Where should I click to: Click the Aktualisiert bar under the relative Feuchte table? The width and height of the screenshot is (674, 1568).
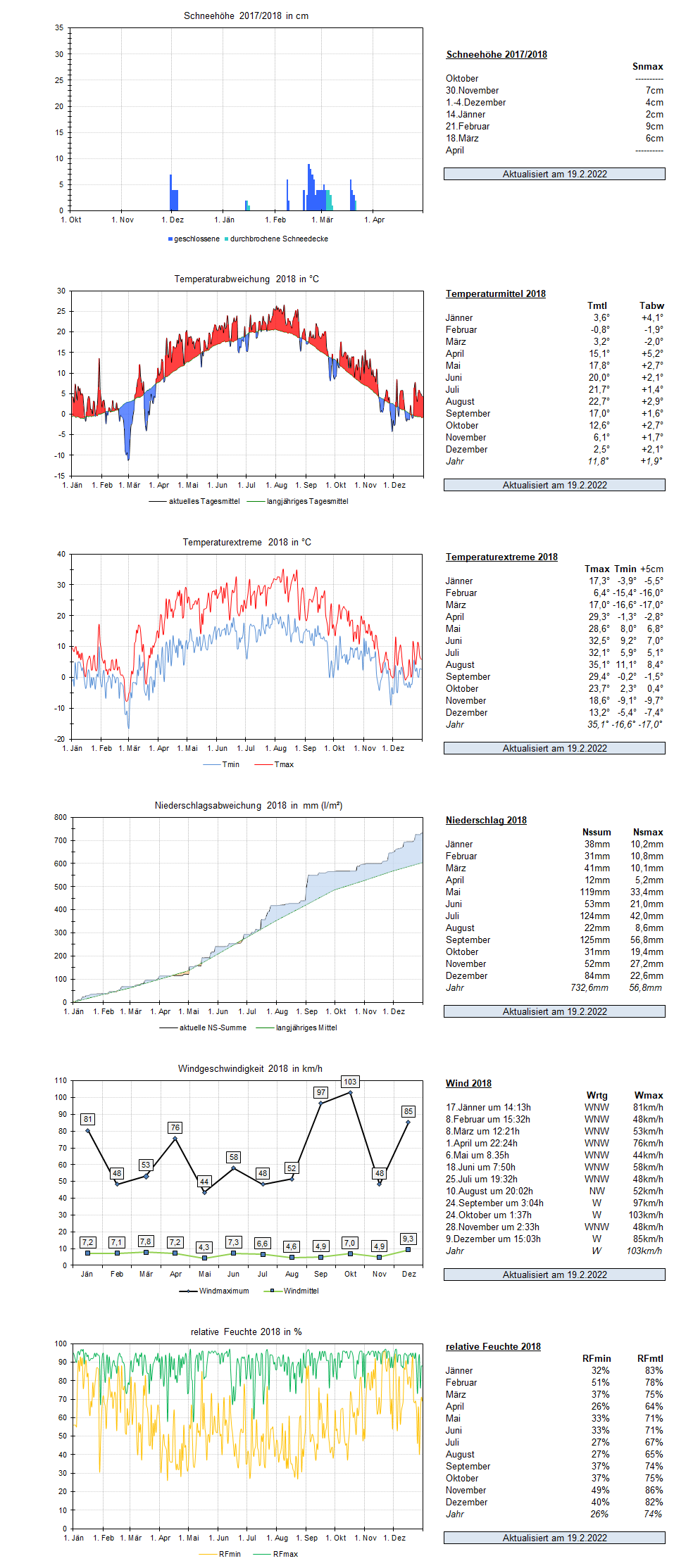point(554,1538)
